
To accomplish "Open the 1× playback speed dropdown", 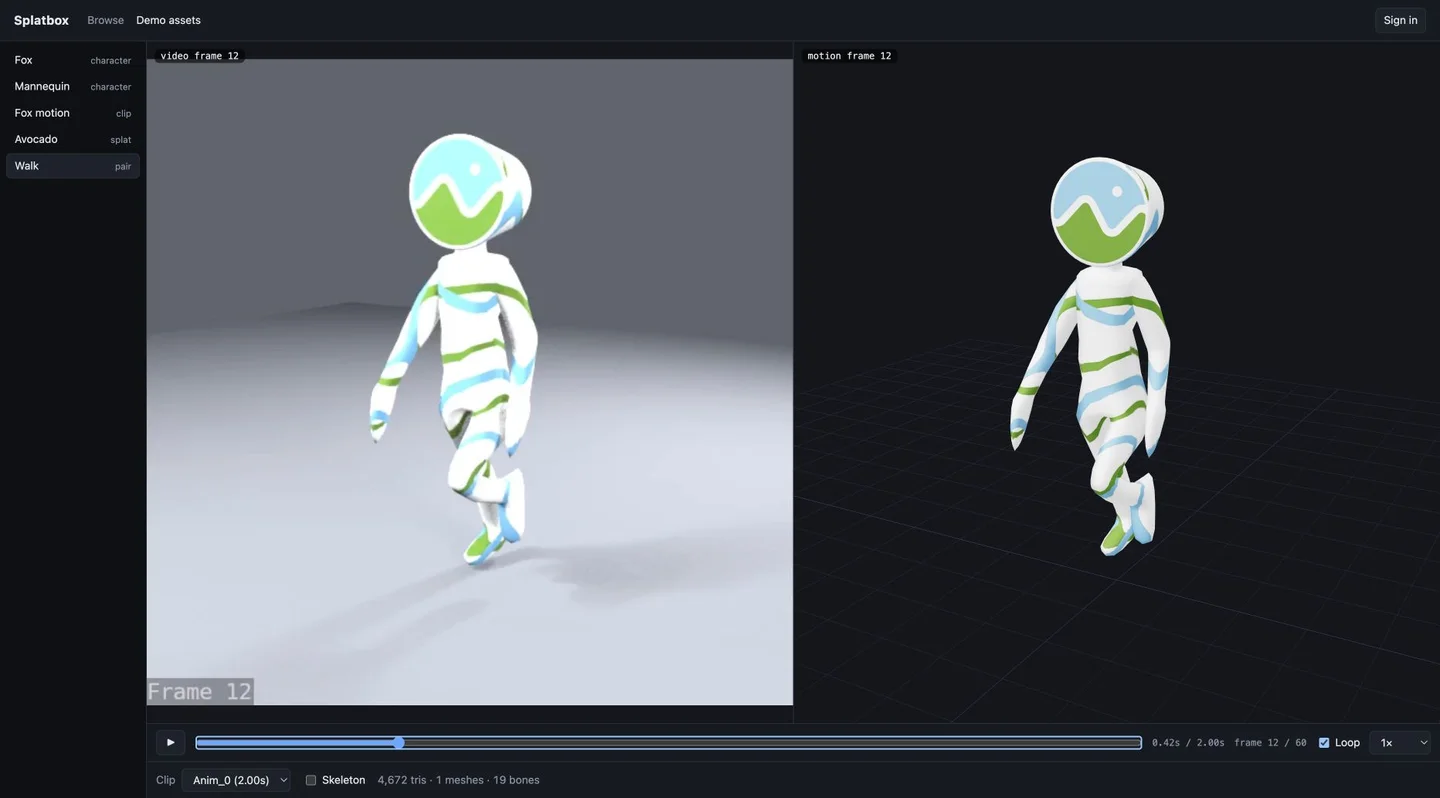I will click(1400, 743).
